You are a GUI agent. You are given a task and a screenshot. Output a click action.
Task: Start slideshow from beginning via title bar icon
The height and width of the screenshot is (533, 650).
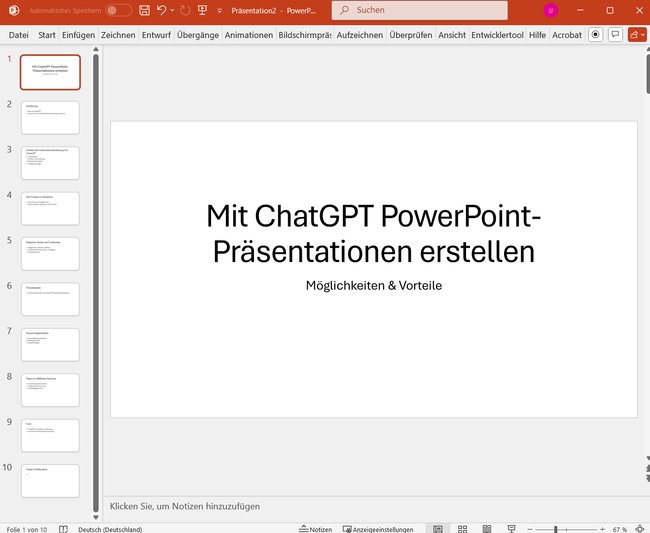202,10
